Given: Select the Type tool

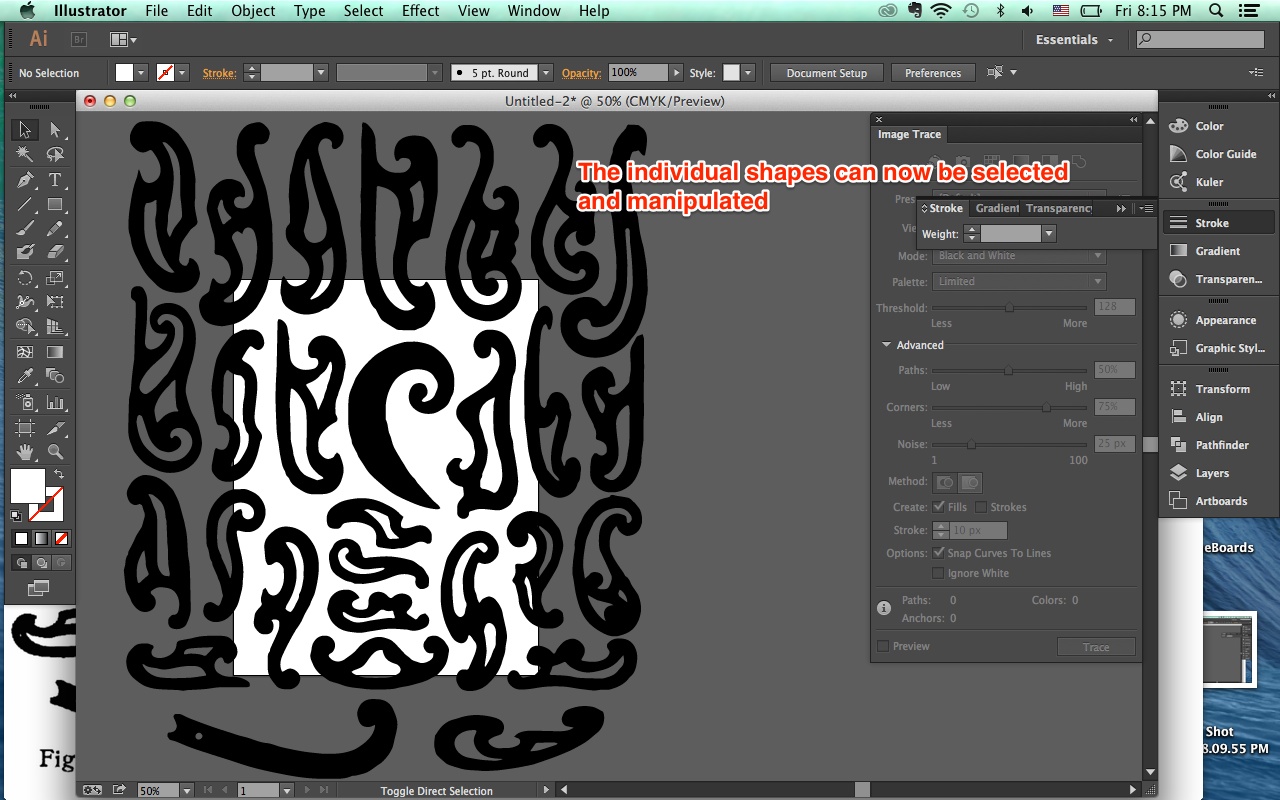Looking at the screenshot, I should [x=55, y=180].
